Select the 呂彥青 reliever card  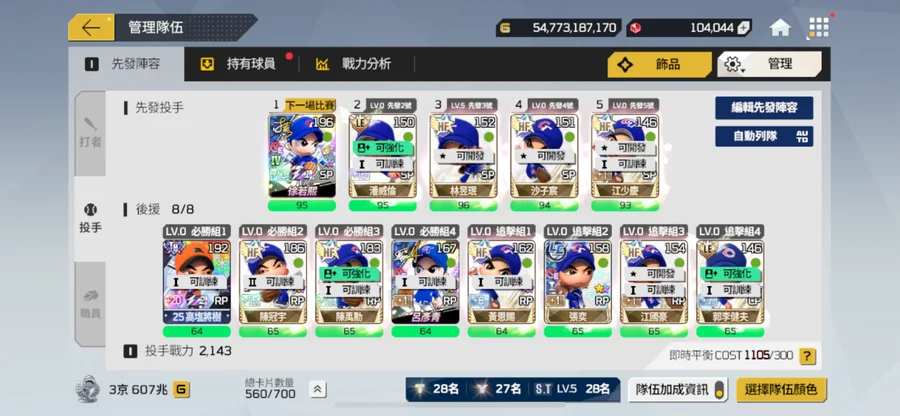point(425,282)
